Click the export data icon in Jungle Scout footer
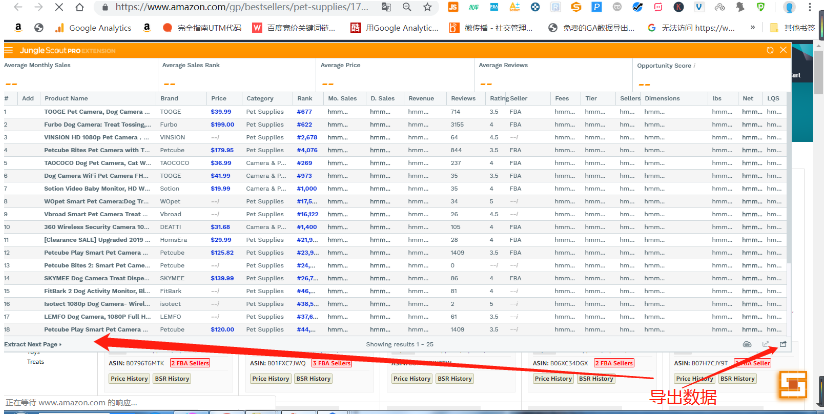Image resolution: width=827 pixels, height=414 pixels. tap(783, 344)
